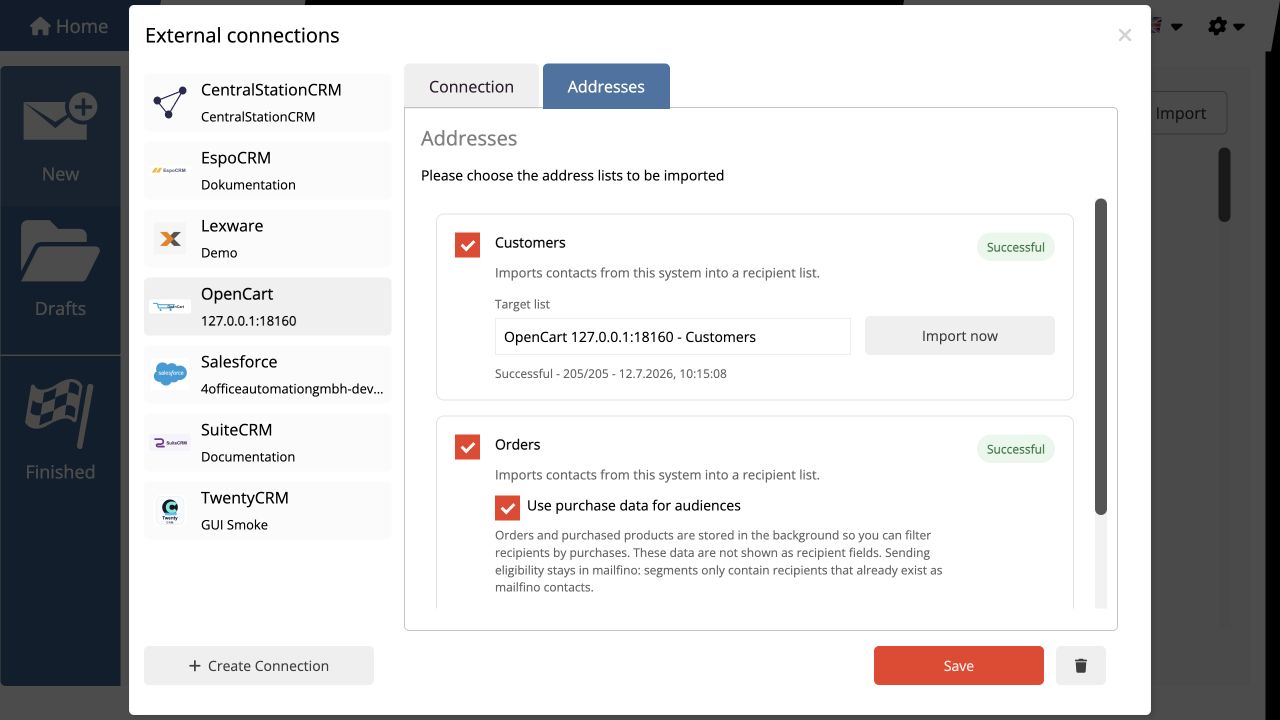Click Create Connection button

tap(259, 665)
